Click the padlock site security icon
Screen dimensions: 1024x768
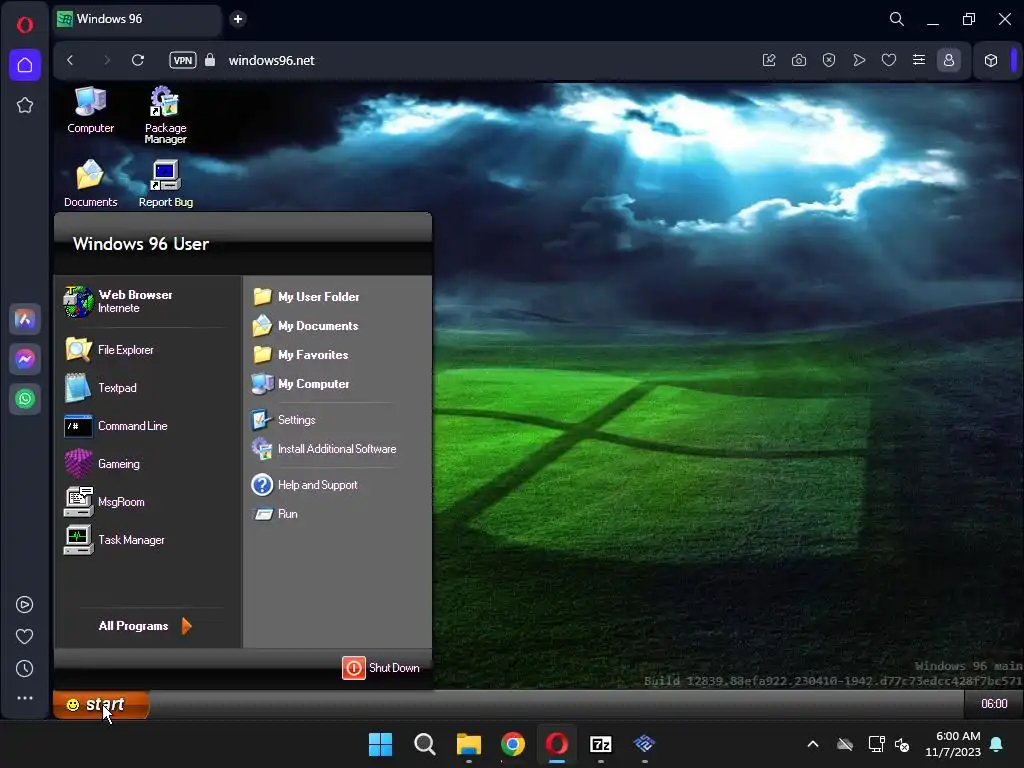[210, 60]
